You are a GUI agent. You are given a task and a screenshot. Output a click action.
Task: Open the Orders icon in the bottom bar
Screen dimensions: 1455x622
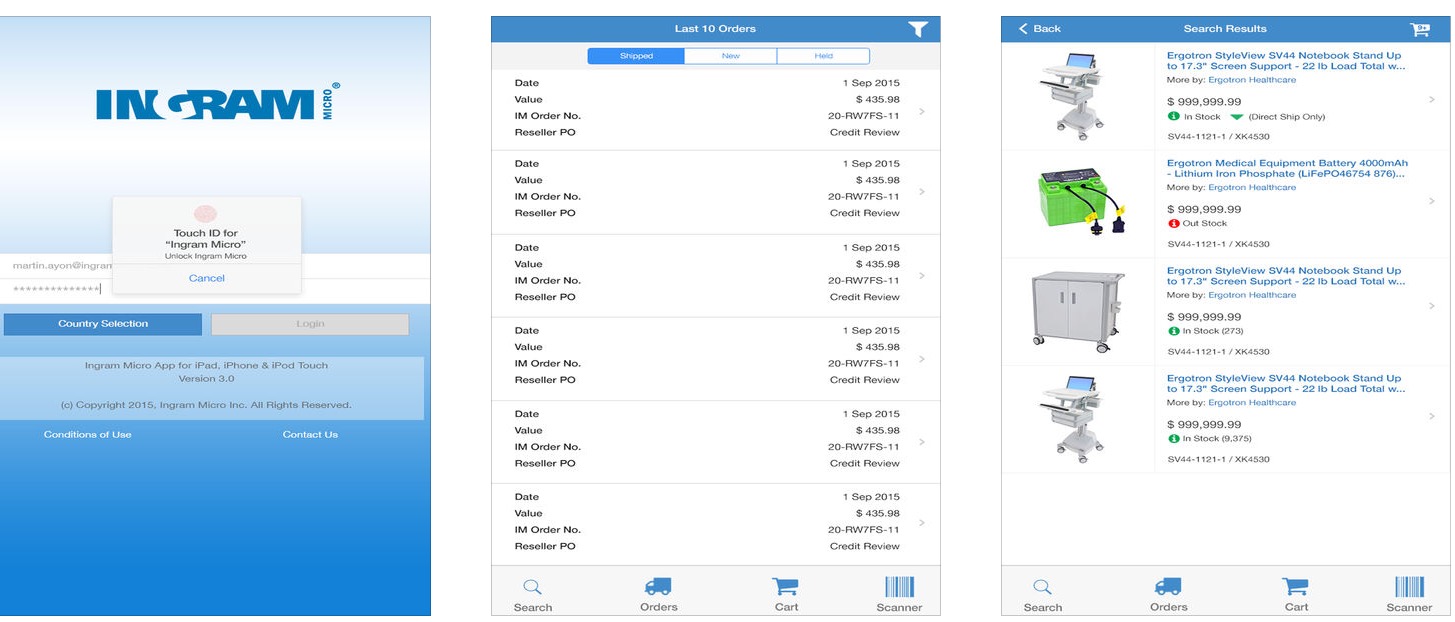[x=657, y=588]
